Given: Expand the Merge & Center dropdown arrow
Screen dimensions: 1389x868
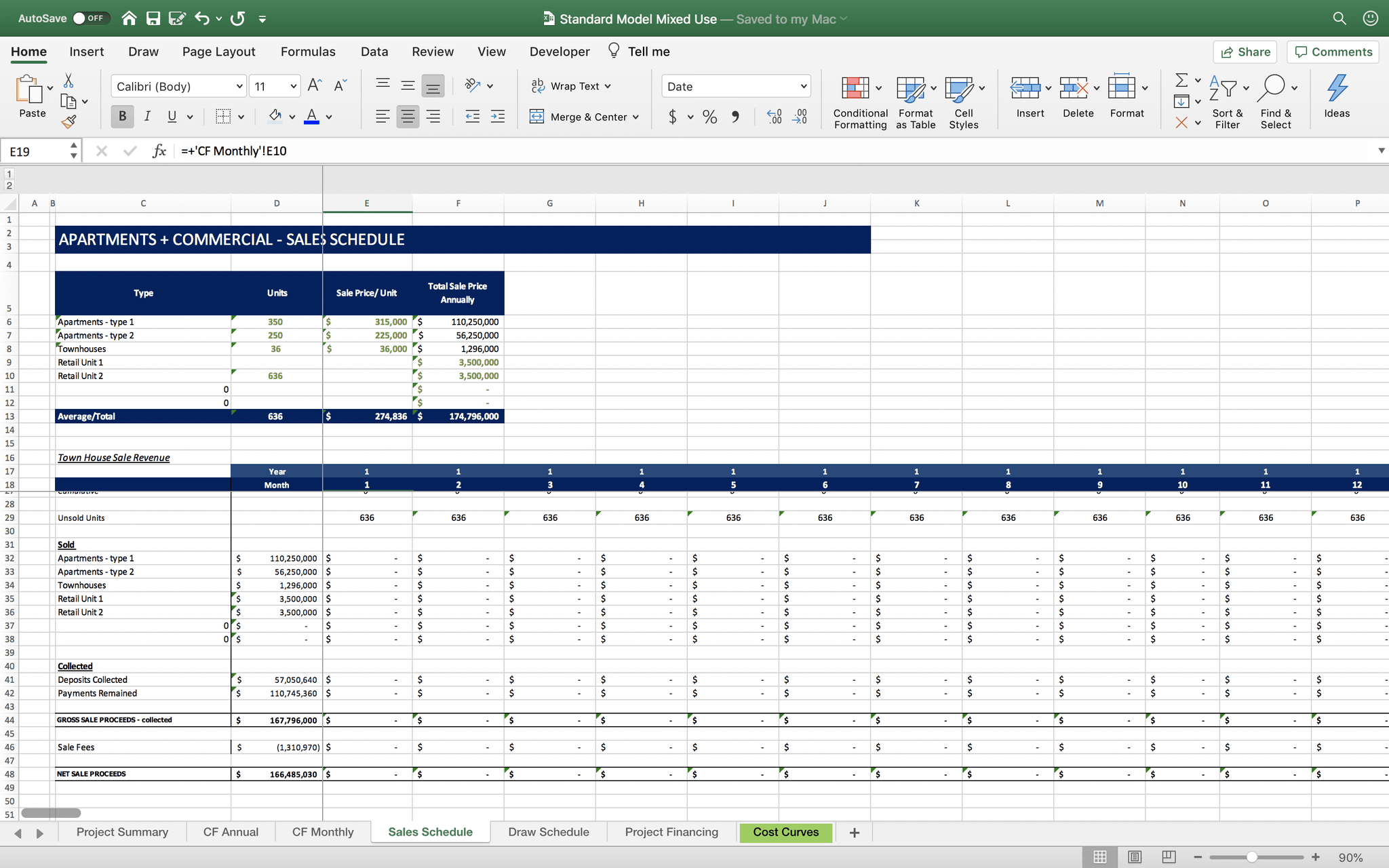Looking at the screenshot, I should (x=635, y=117).
